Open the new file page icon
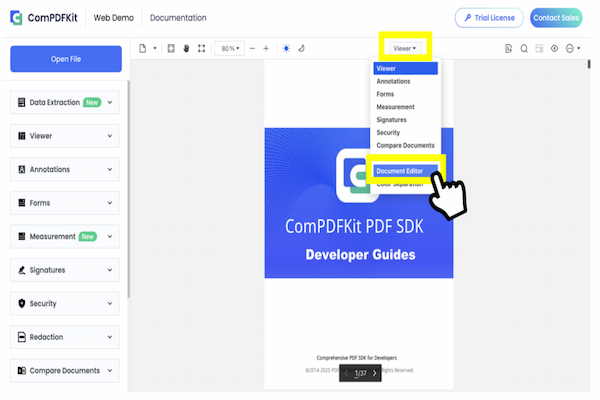 tap(143, 49)
